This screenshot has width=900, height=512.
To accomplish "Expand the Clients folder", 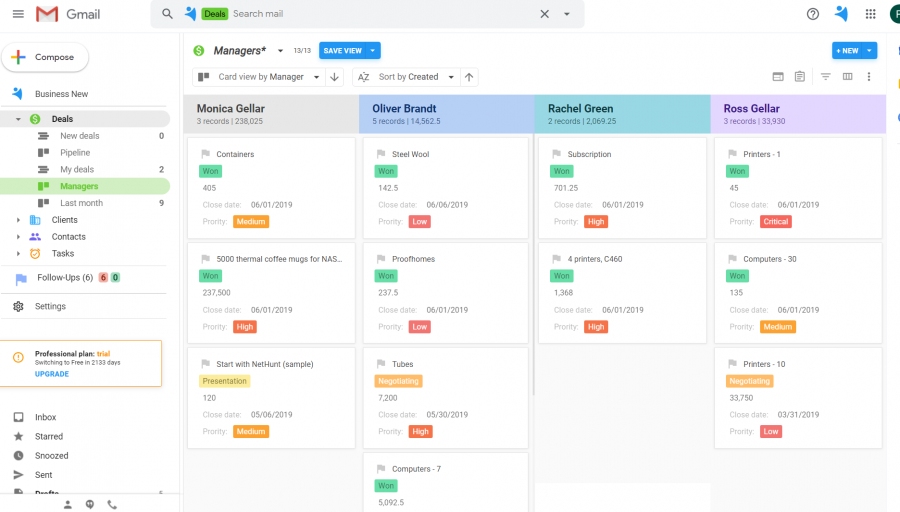I will pos(18,220).
